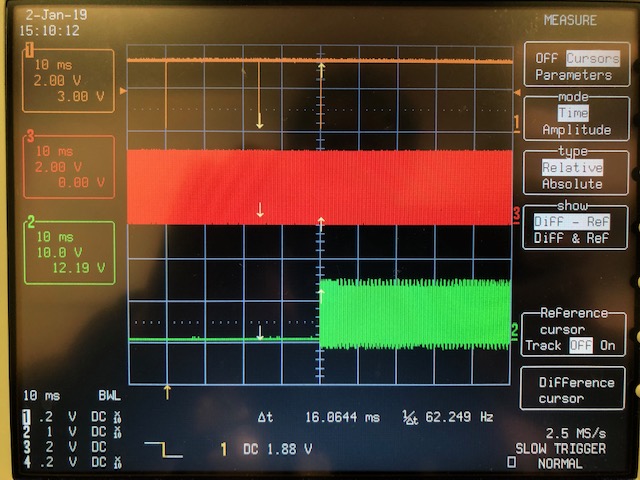Show Diff & Ref readout
The height and width of the screenshot is (480, 640).
click(x=572, y=238)
